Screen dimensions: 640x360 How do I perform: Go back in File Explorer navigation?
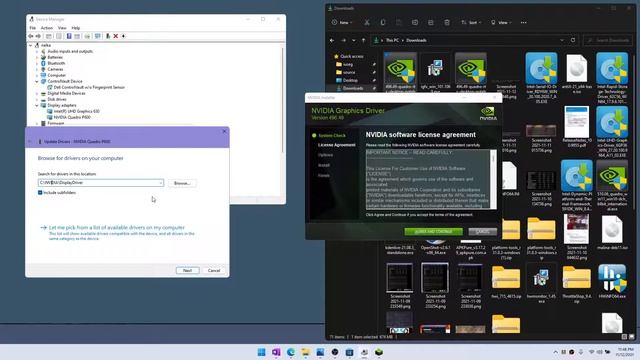[332, 40]
